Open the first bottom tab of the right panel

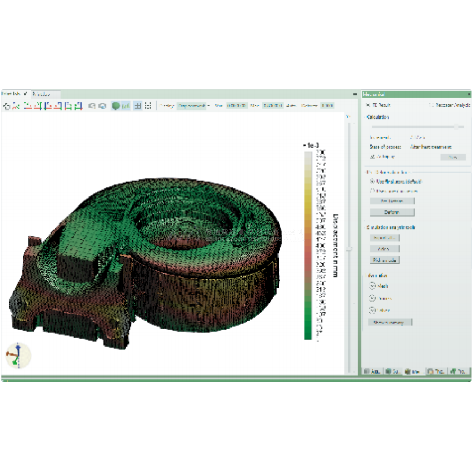[x=372, y=371]
